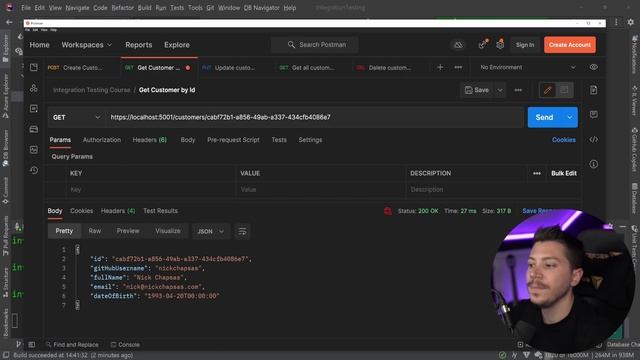Image resolution: width=640 pixels, height=360 pixels.
Task: Click the Send button
Action: pyautogui.click(x=544, y=118)
